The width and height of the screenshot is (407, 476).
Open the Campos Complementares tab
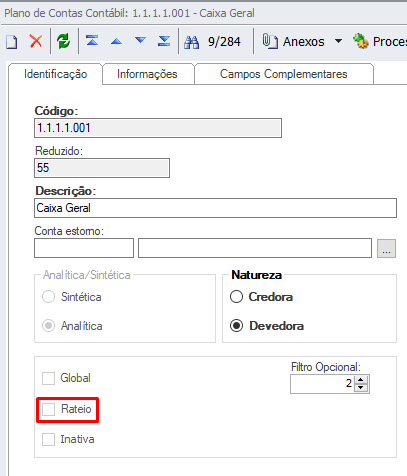284,74
